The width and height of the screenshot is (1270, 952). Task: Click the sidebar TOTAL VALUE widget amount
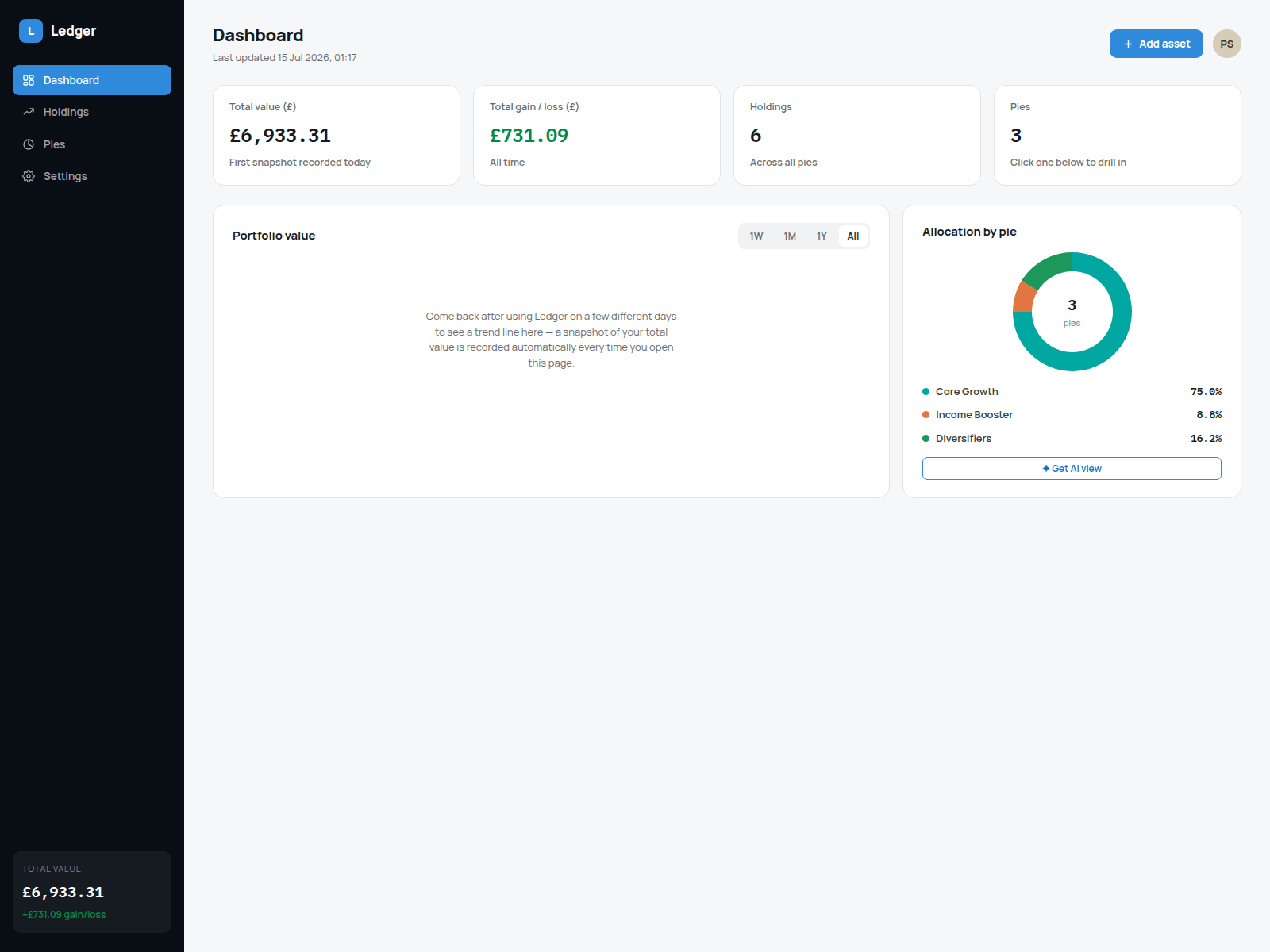pos(63,892)
